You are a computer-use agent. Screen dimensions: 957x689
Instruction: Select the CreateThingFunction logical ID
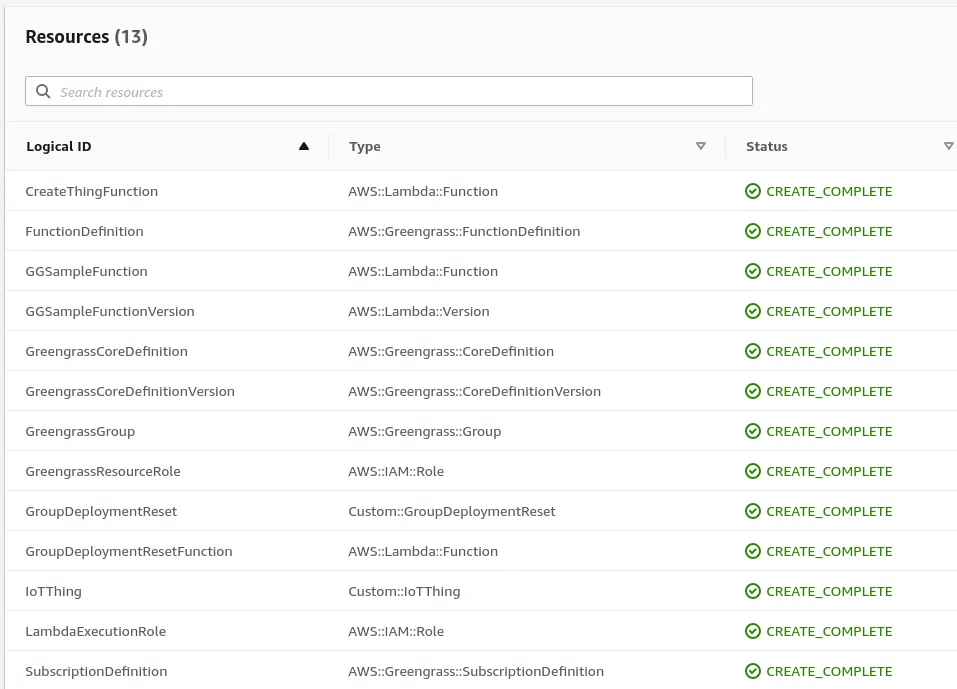(x=92, y=192)
